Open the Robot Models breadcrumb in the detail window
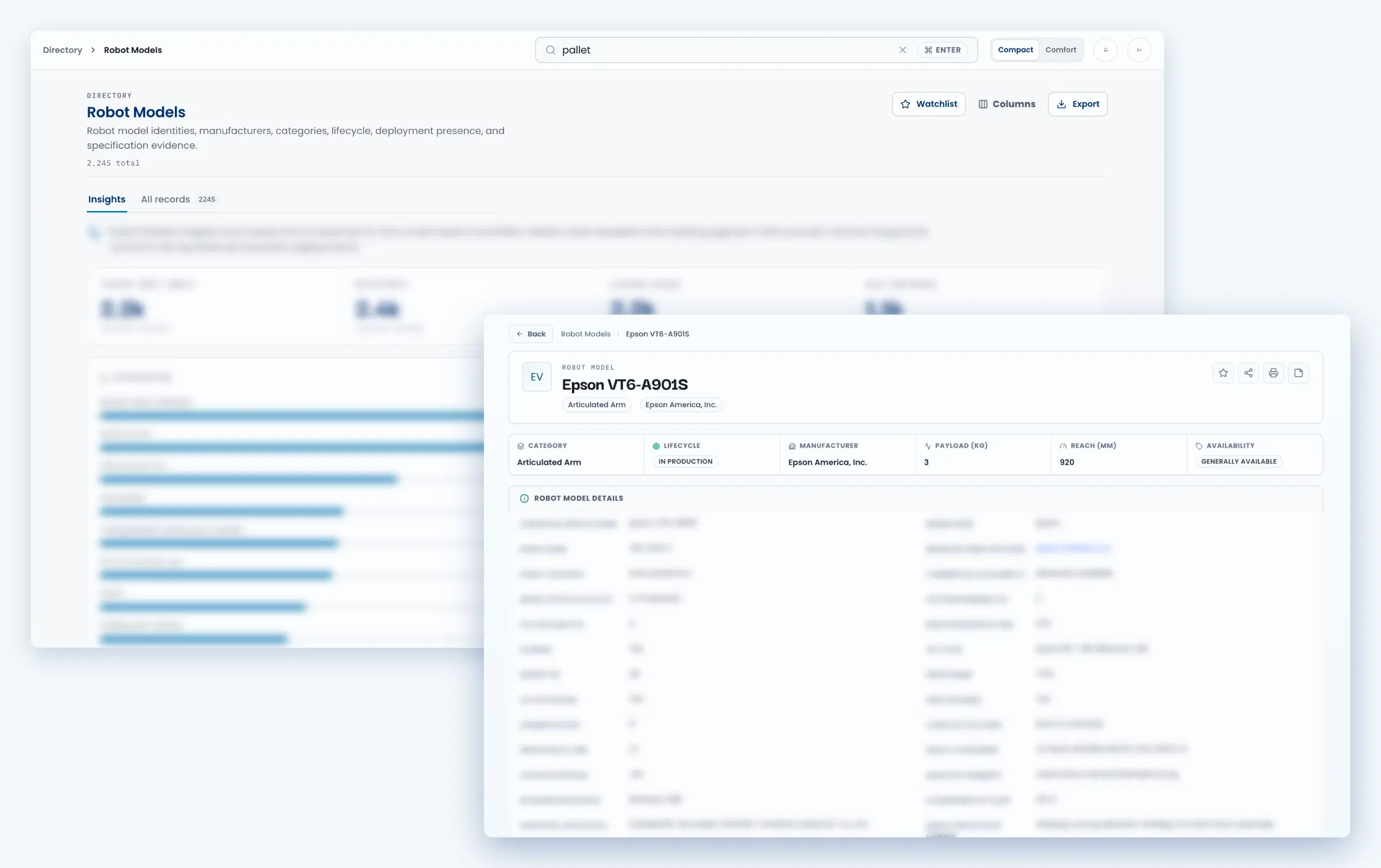Screen dimensions: 1381x868 (585, 334)
